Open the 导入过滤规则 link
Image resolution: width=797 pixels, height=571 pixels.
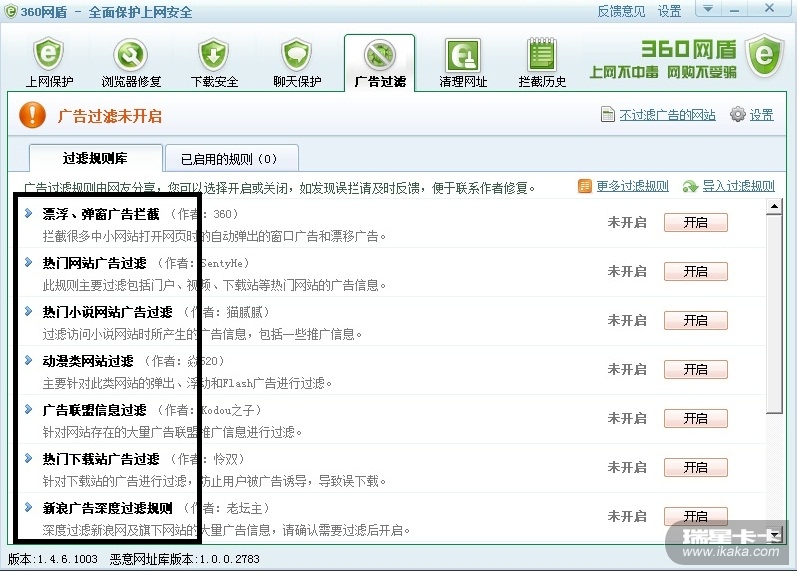point(739,186)
